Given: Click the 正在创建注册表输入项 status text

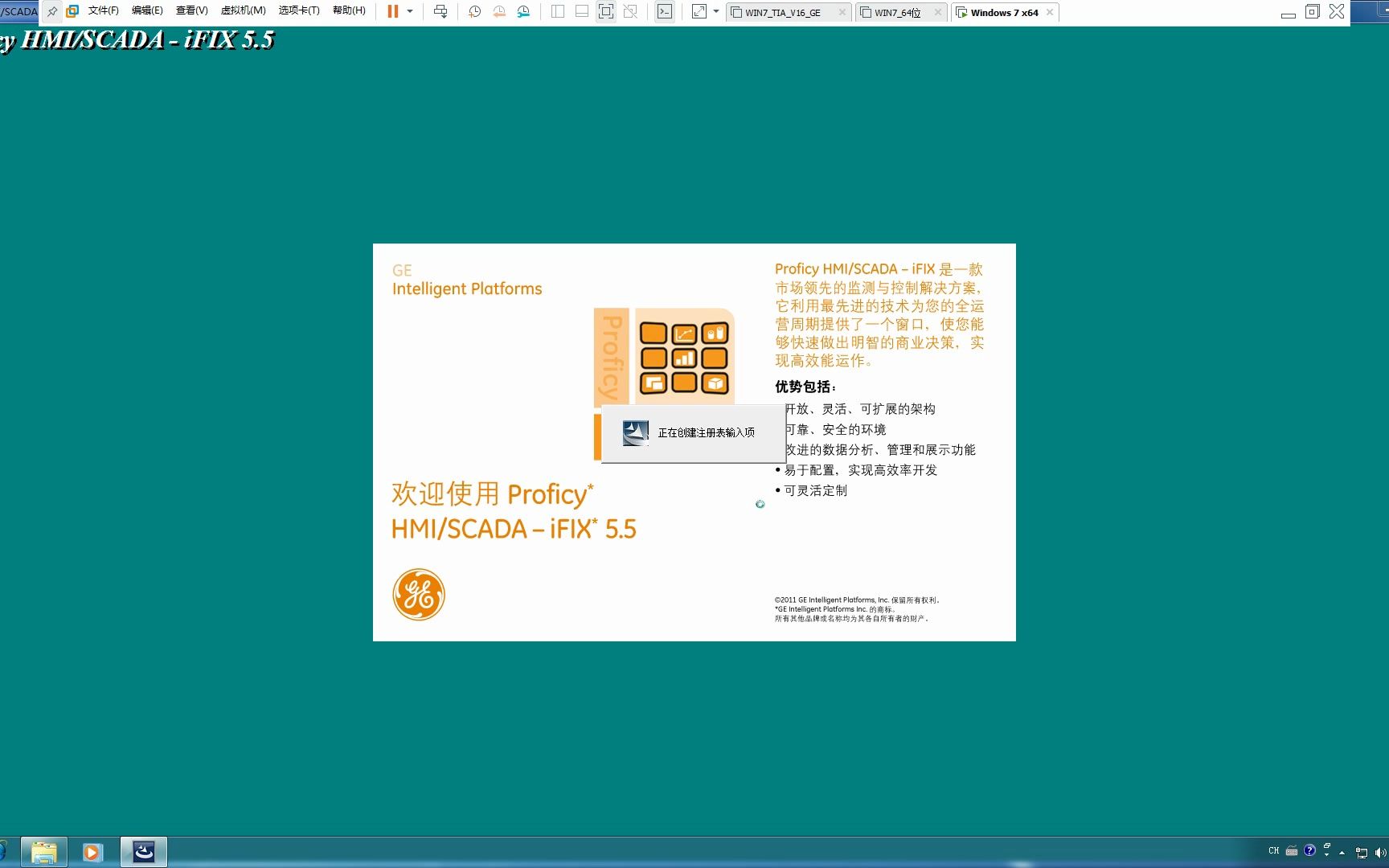Looking at the screenshot, I should pos(706,432).
